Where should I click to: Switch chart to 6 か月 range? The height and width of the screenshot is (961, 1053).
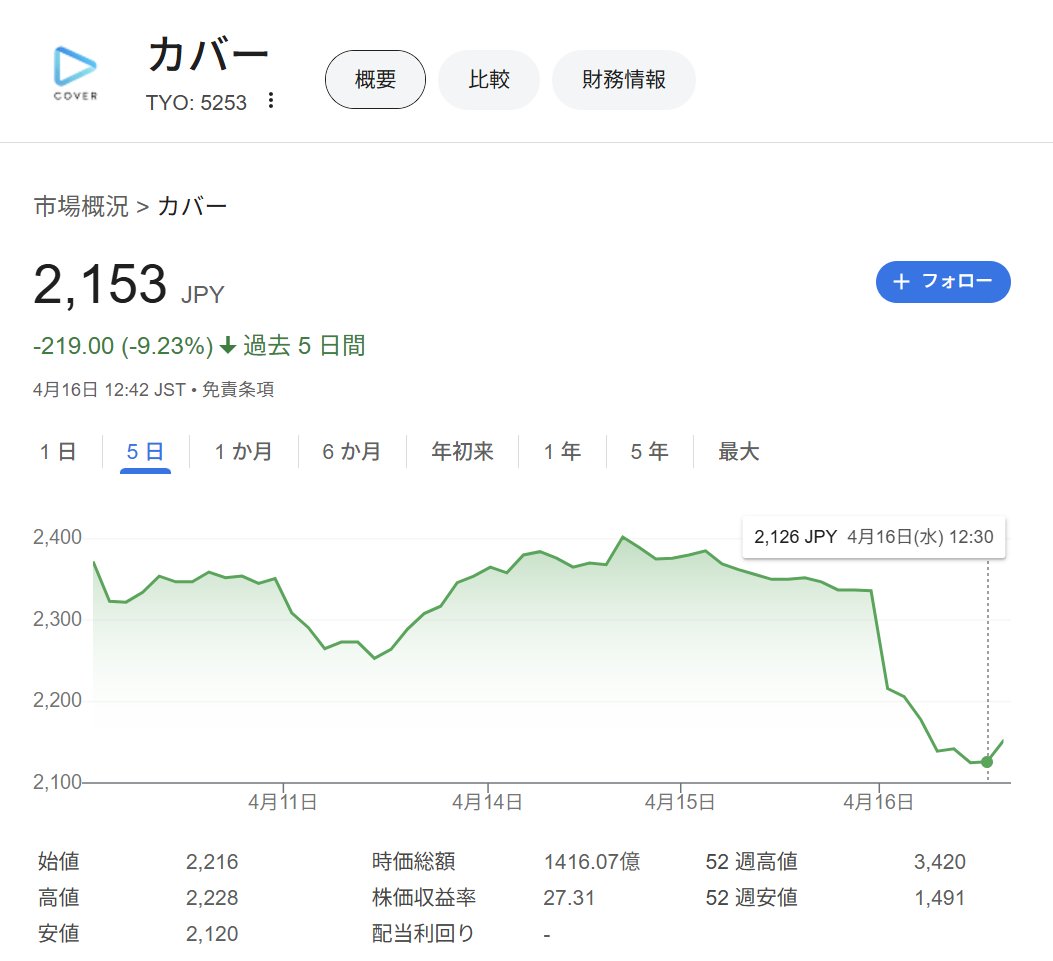tap(351, 452)
